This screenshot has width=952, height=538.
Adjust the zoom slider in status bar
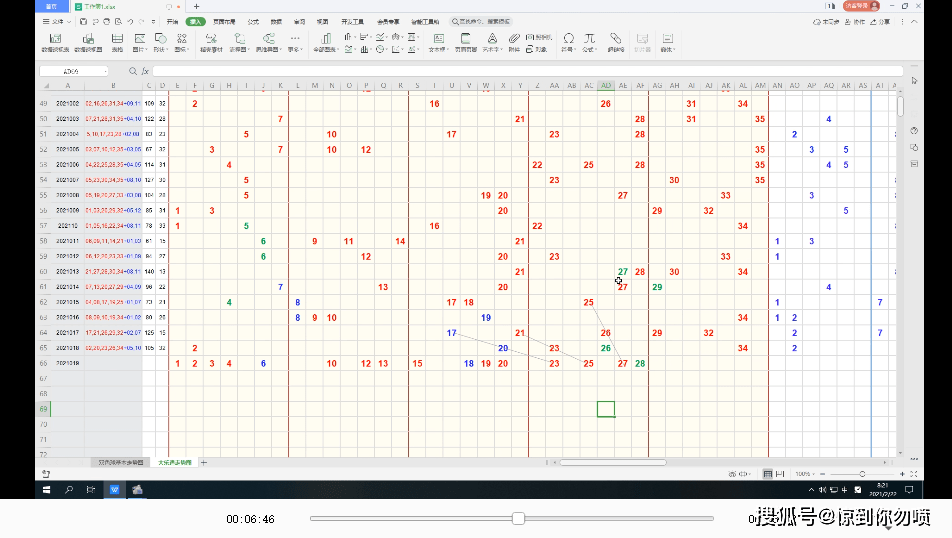862,474
